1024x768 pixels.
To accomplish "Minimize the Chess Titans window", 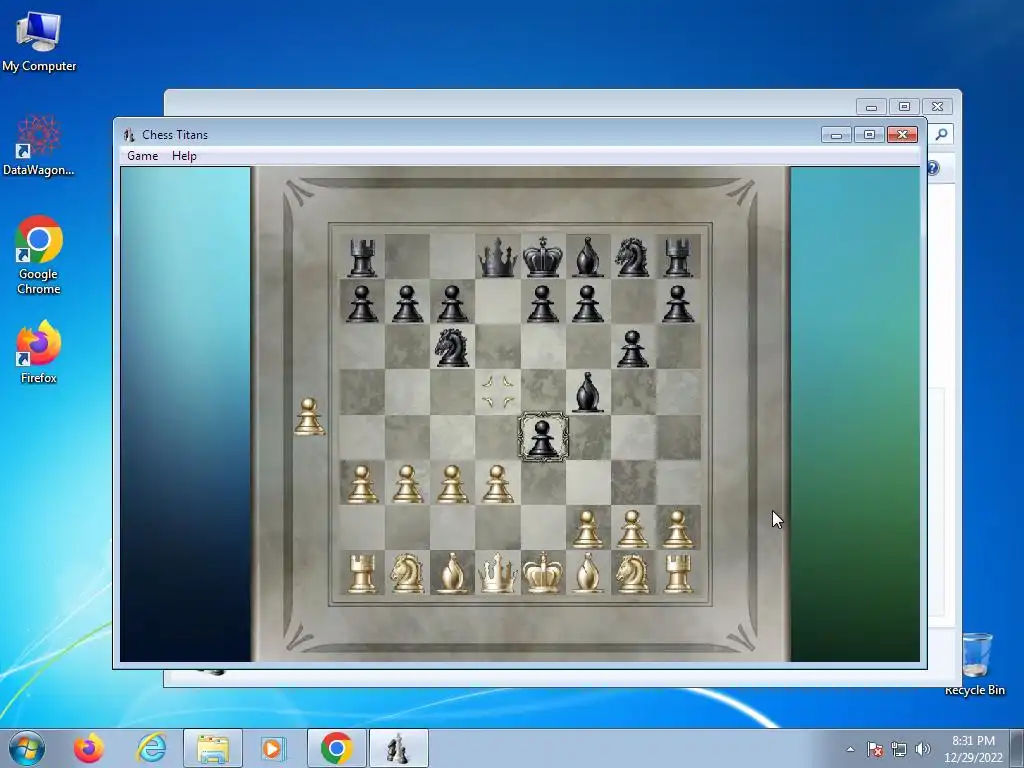I will [837, 135].
